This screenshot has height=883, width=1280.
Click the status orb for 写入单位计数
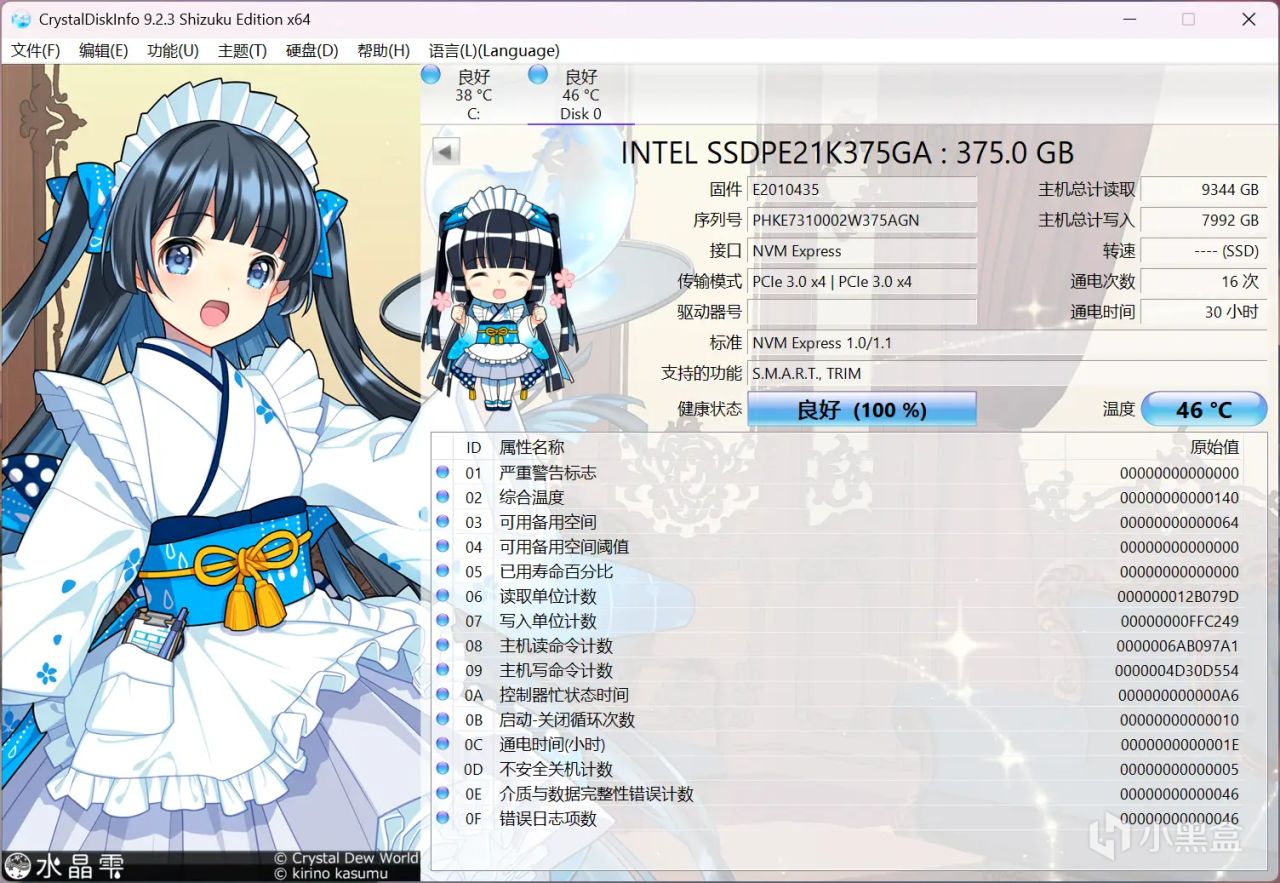[x=442, y=621]
